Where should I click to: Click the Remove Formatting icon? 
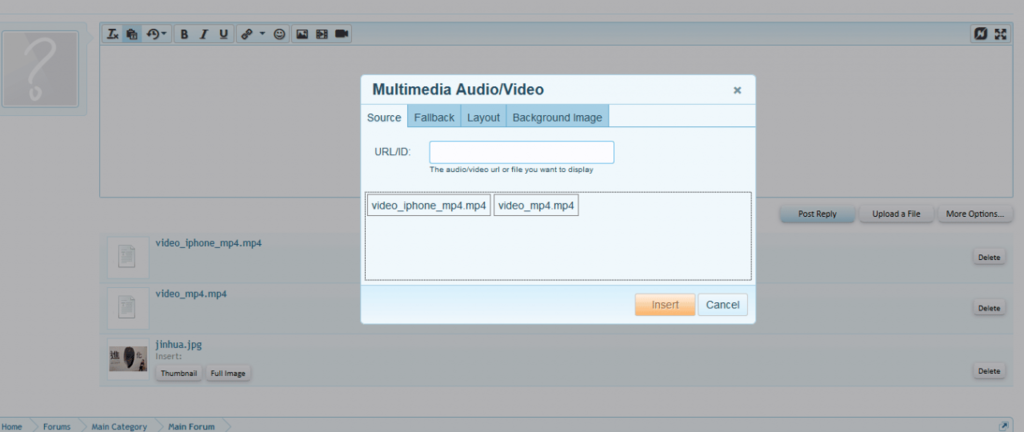pyautogui.click(x=113, y=34)
